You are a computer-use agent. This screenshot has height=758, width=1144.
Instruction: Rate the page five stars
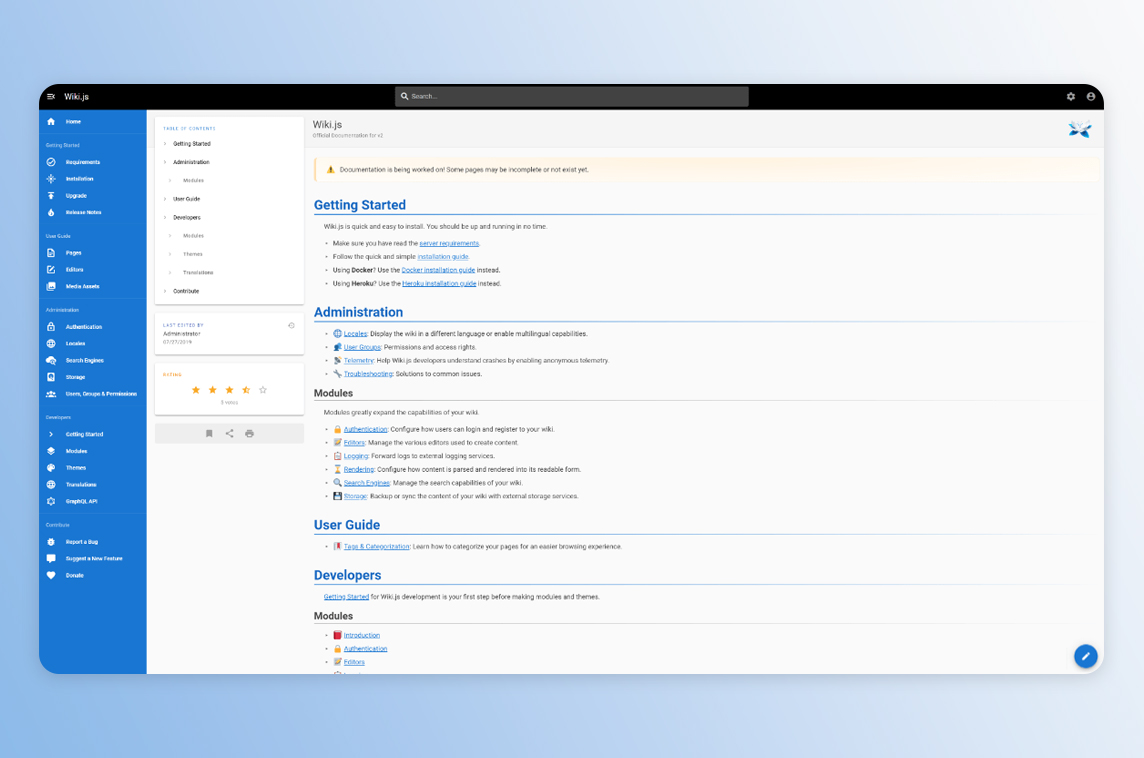pyautogui.click(x=263, y=390)
